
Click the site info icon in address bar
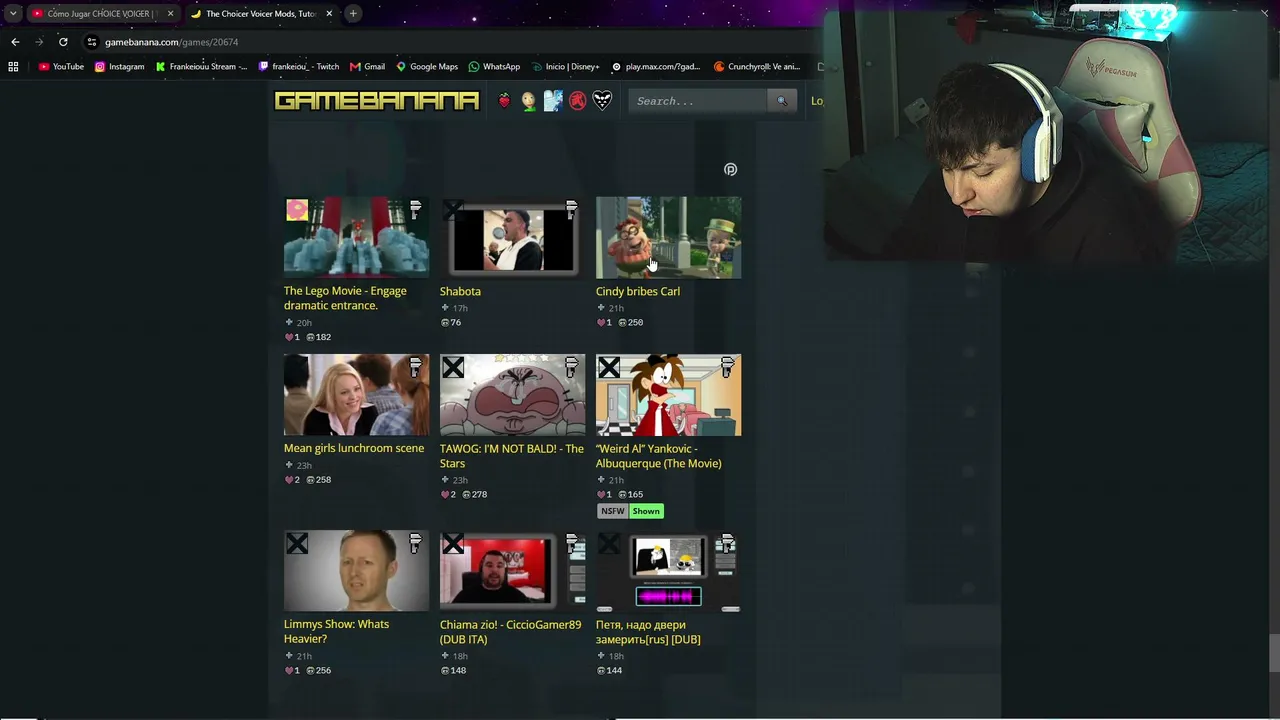tap(91, 42)
